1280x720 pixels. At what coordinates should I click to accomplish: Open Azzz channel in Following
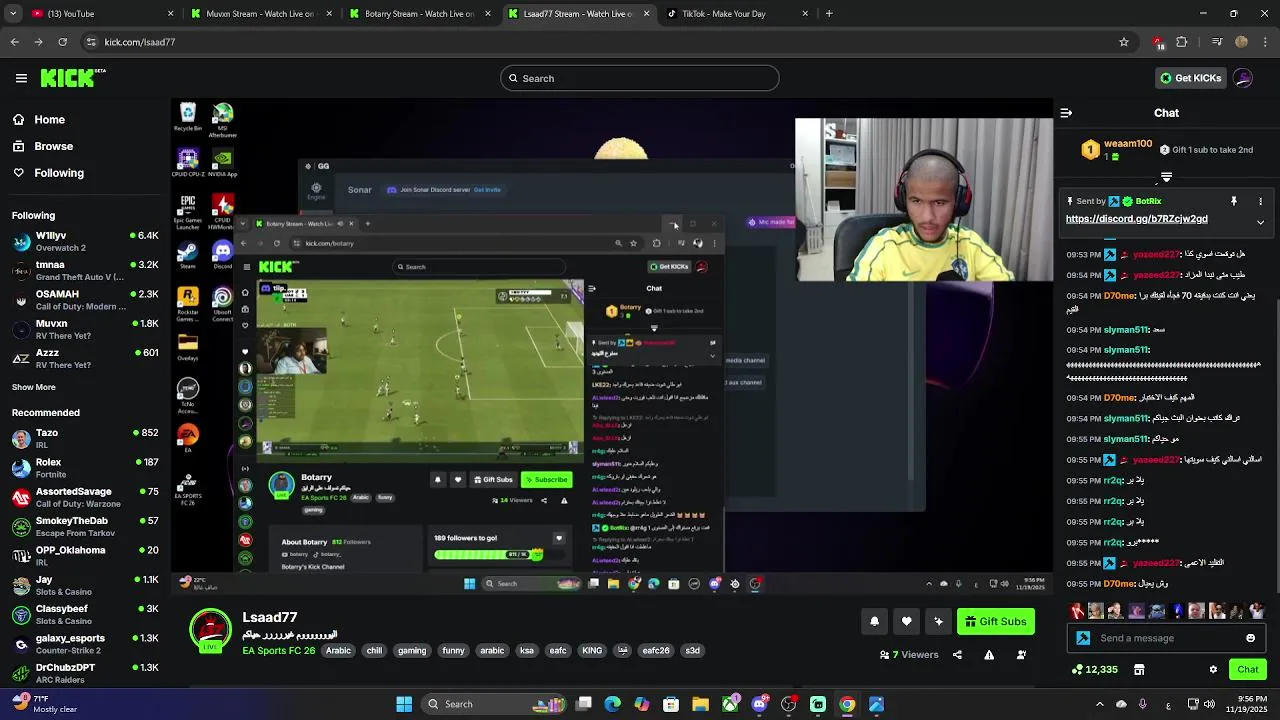point(85,358)
